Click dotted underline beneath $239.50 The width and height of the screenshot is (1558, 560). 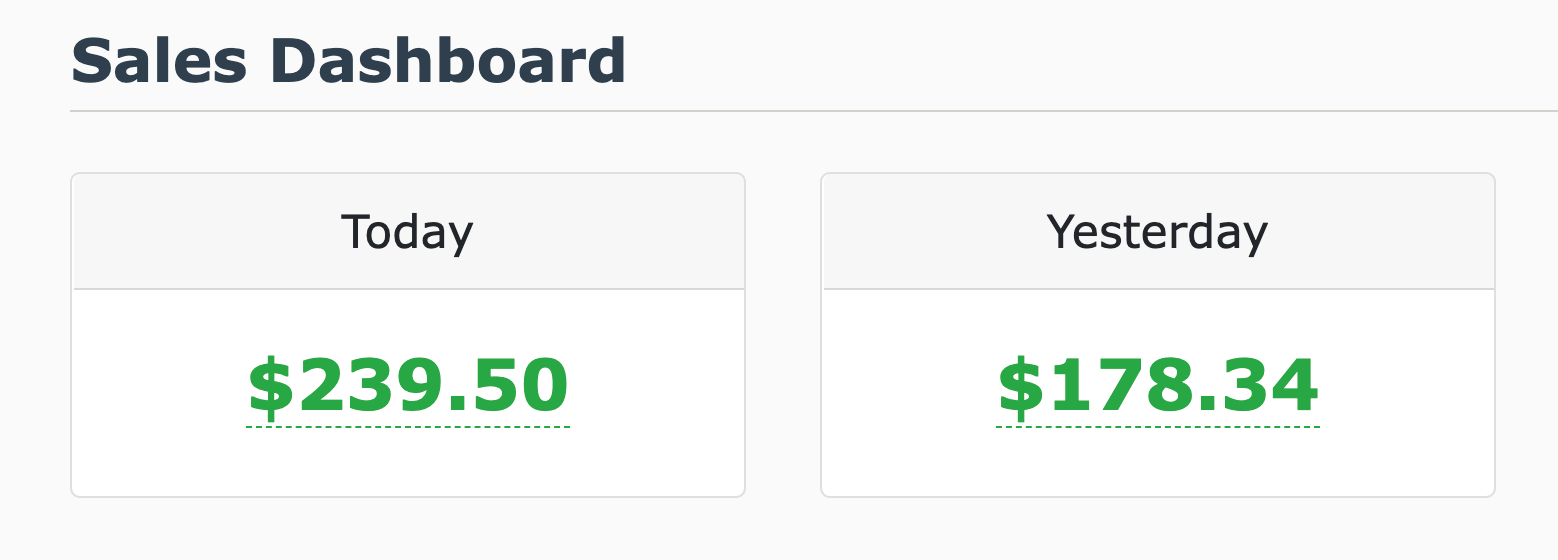[x=408, y=427]
